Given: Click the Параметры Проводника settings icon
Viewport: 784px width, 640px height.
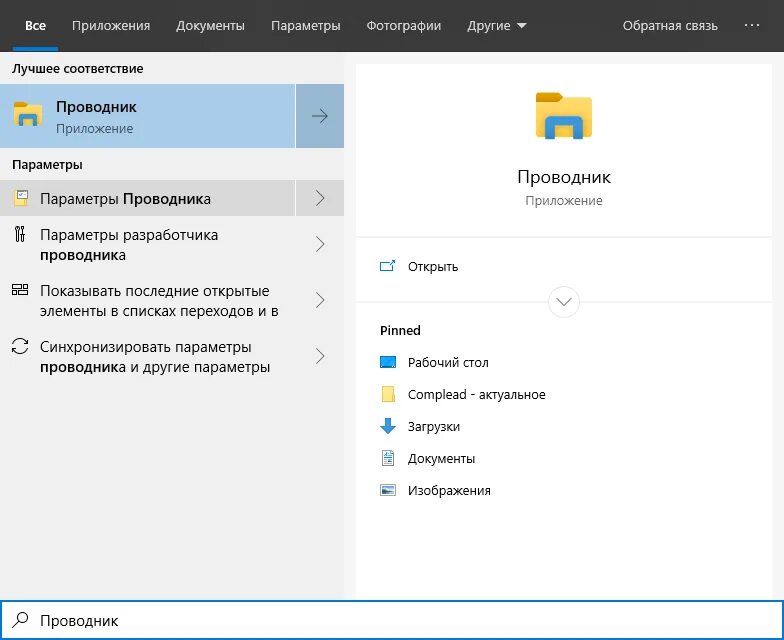Looking at the screenshot, I should [x=21, y=198].
